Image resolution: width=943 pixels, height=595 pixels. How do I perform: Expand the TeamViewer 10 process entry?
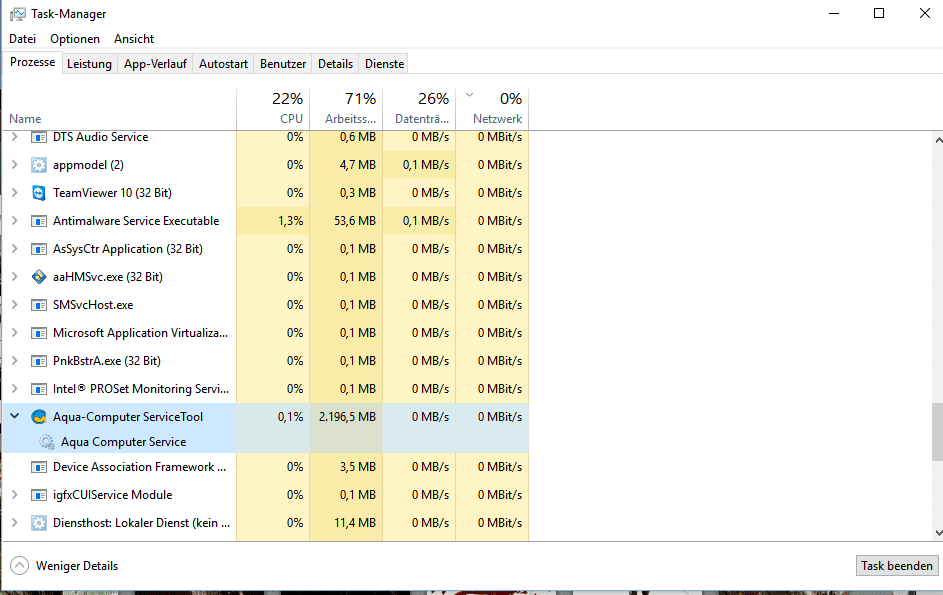(x=14, y=193)
